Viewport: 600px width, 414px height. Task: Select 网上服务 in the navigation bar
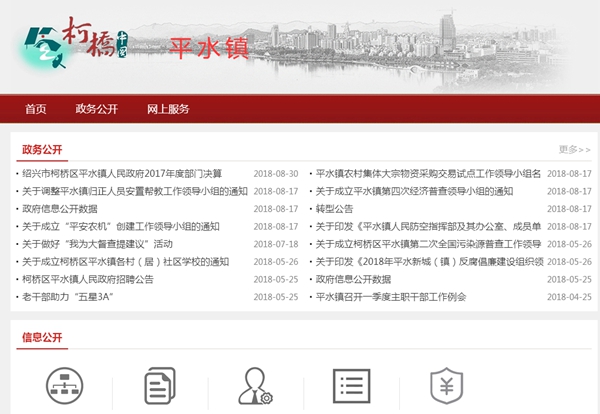(168, 109)
